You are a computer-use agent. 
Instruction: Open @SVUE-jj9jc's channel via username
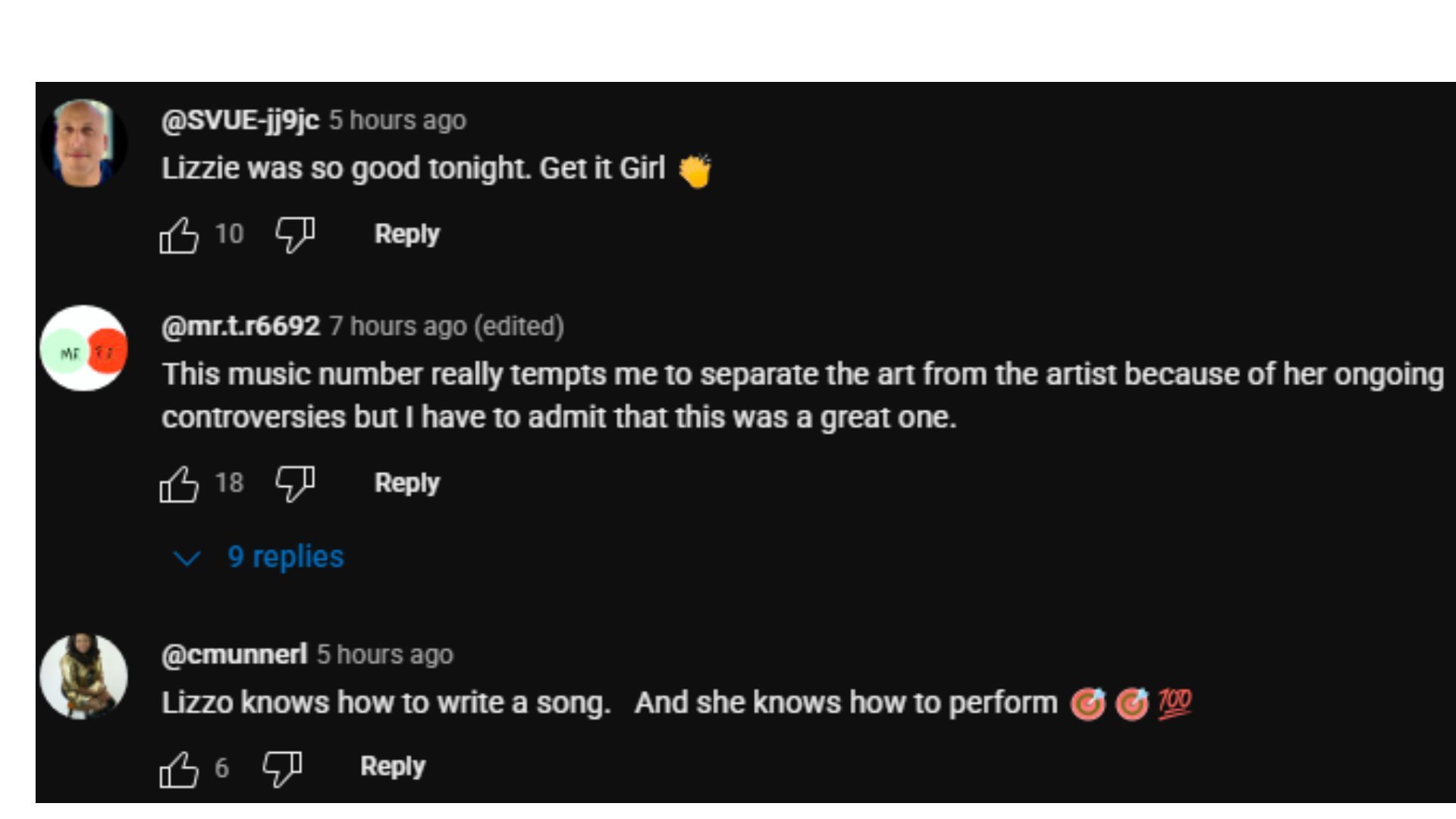(240, 120)
